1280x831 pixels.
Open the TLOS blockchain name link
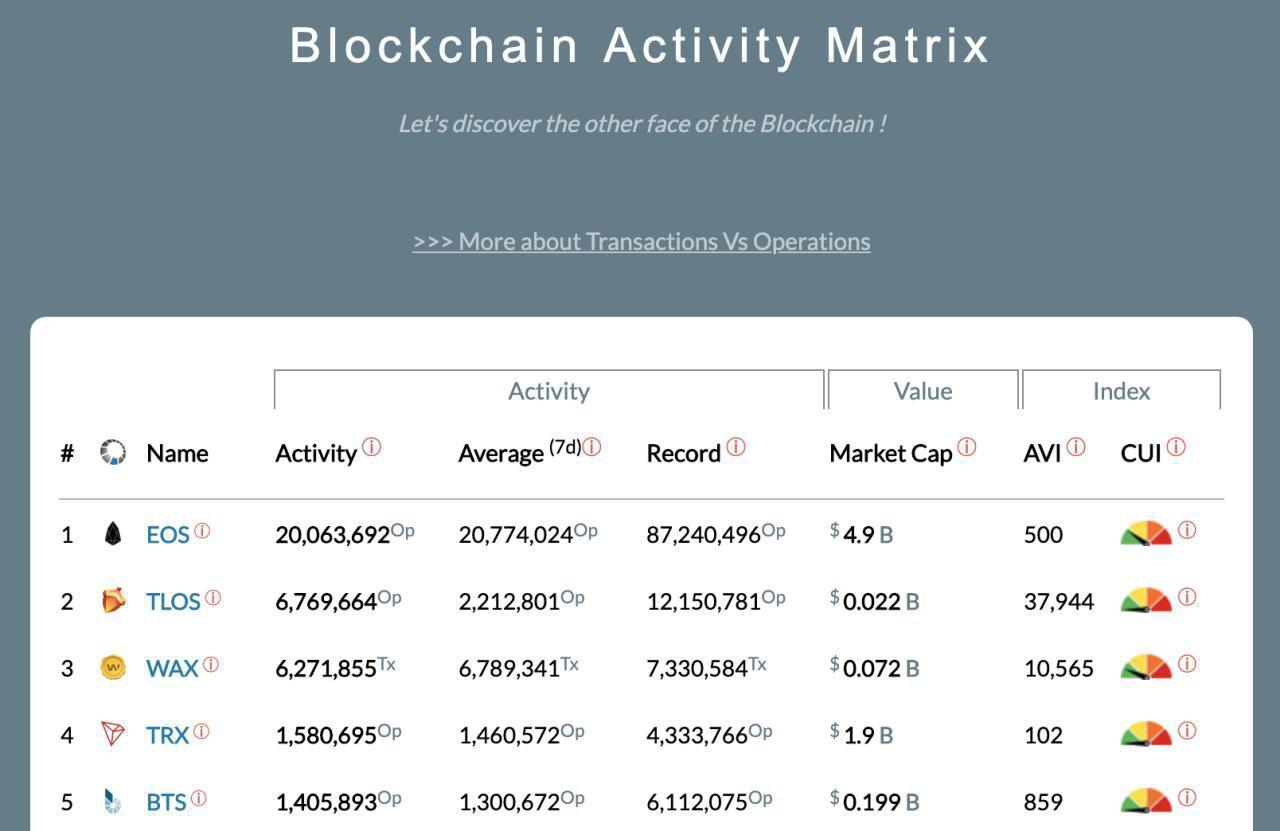174,601
